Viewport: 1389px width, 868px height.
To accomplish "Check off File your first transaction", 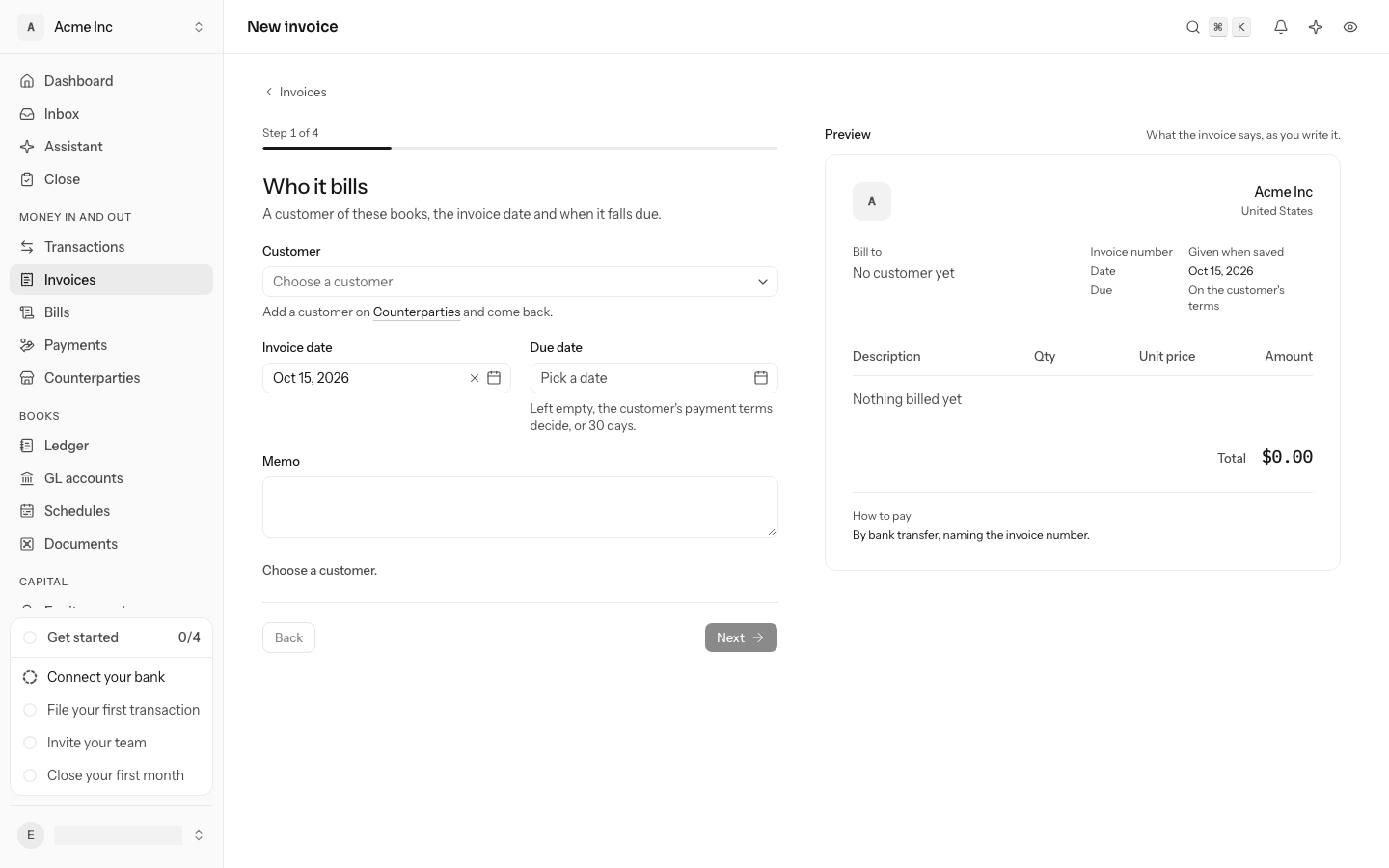I will tap(30, 710).
